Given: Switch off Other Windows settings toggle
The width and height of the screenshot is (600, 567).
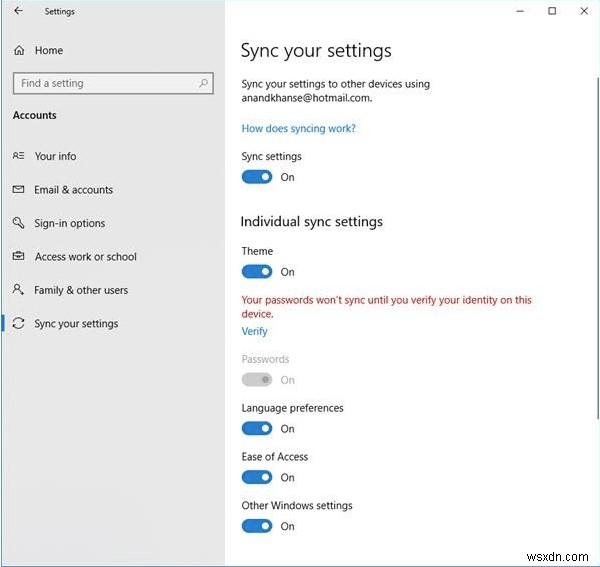Looking at the screenshot, I should click(x=257, y=526).
